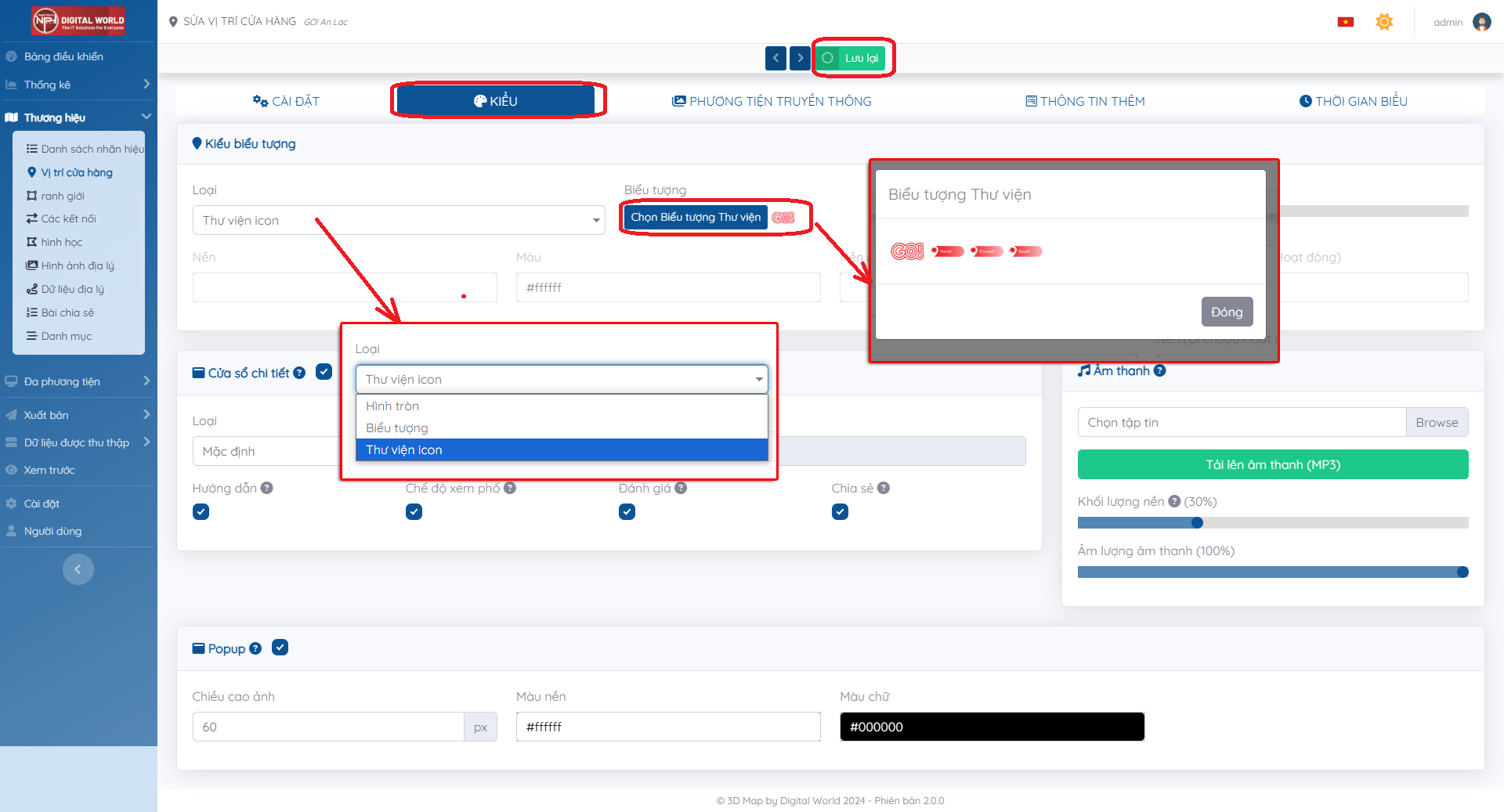Click Tải lên âm thanh (MP3) button
Screen dimensions: 1504x812
coord(1272,464)
